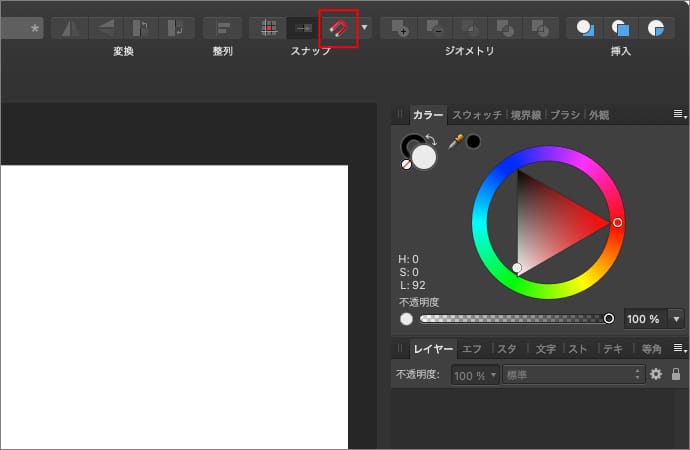Click the flip horizontal transform icon

69,28
